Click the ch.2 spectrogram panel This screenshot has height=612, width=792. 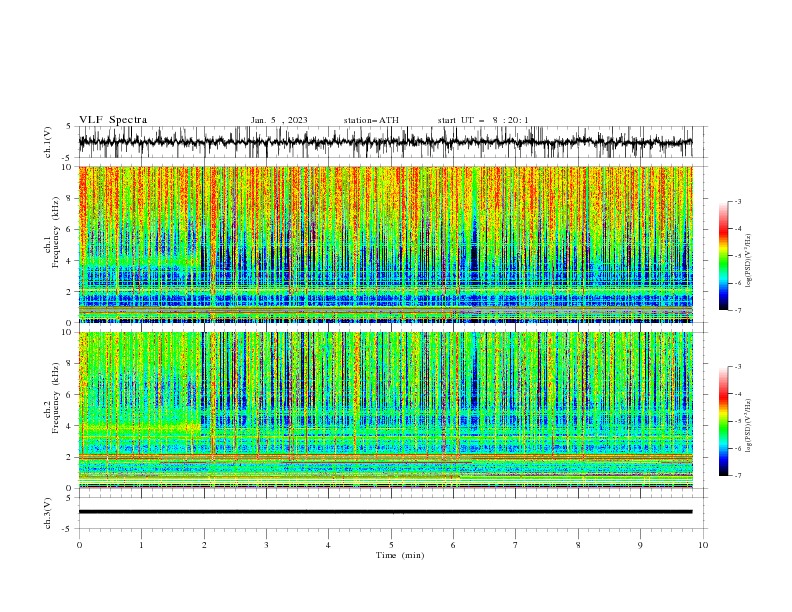(385, 410)
